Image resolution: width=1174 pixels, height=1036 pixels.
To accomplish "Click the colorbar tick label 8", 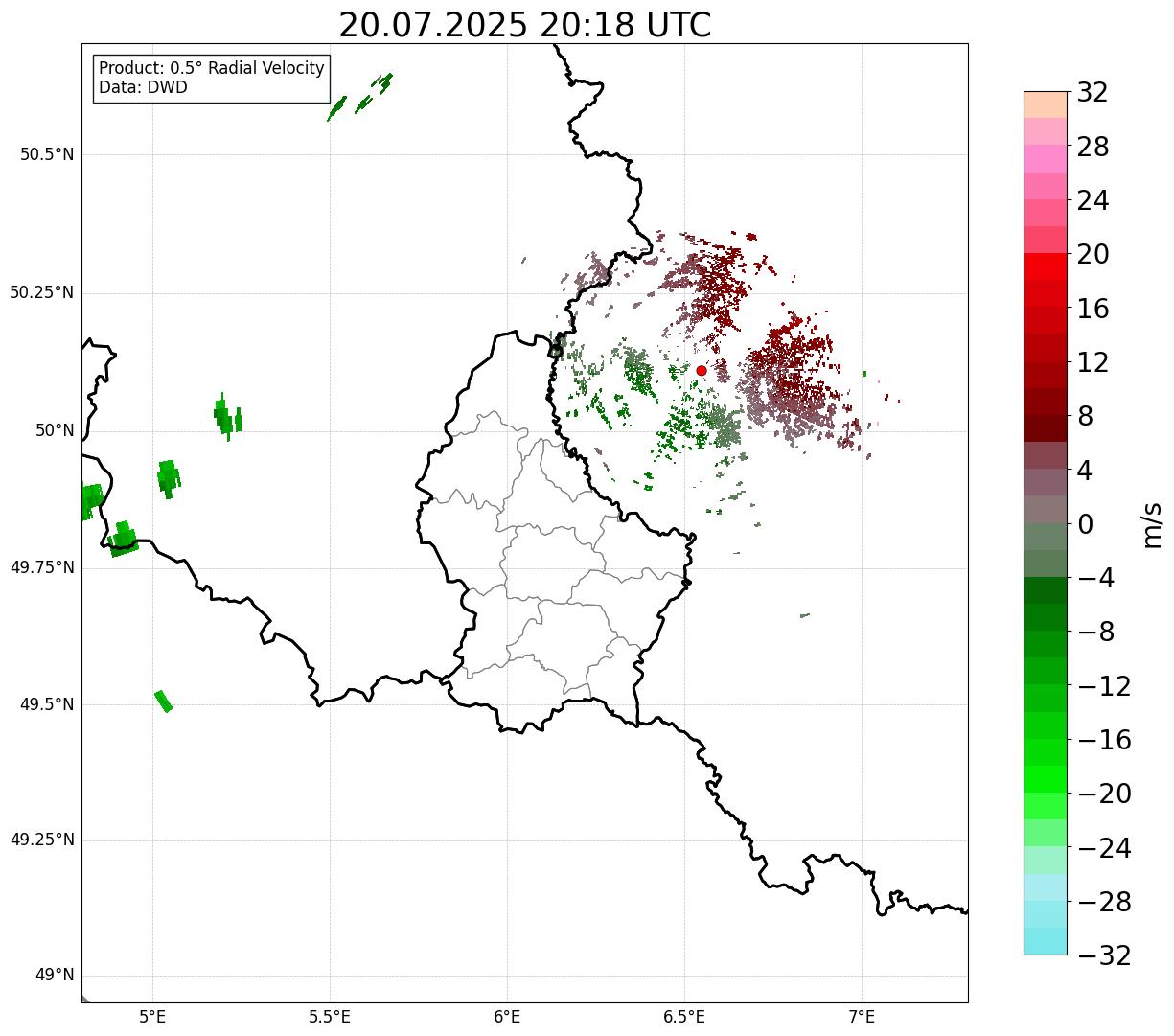I will pyautogui.click(x=1085, y=417).
